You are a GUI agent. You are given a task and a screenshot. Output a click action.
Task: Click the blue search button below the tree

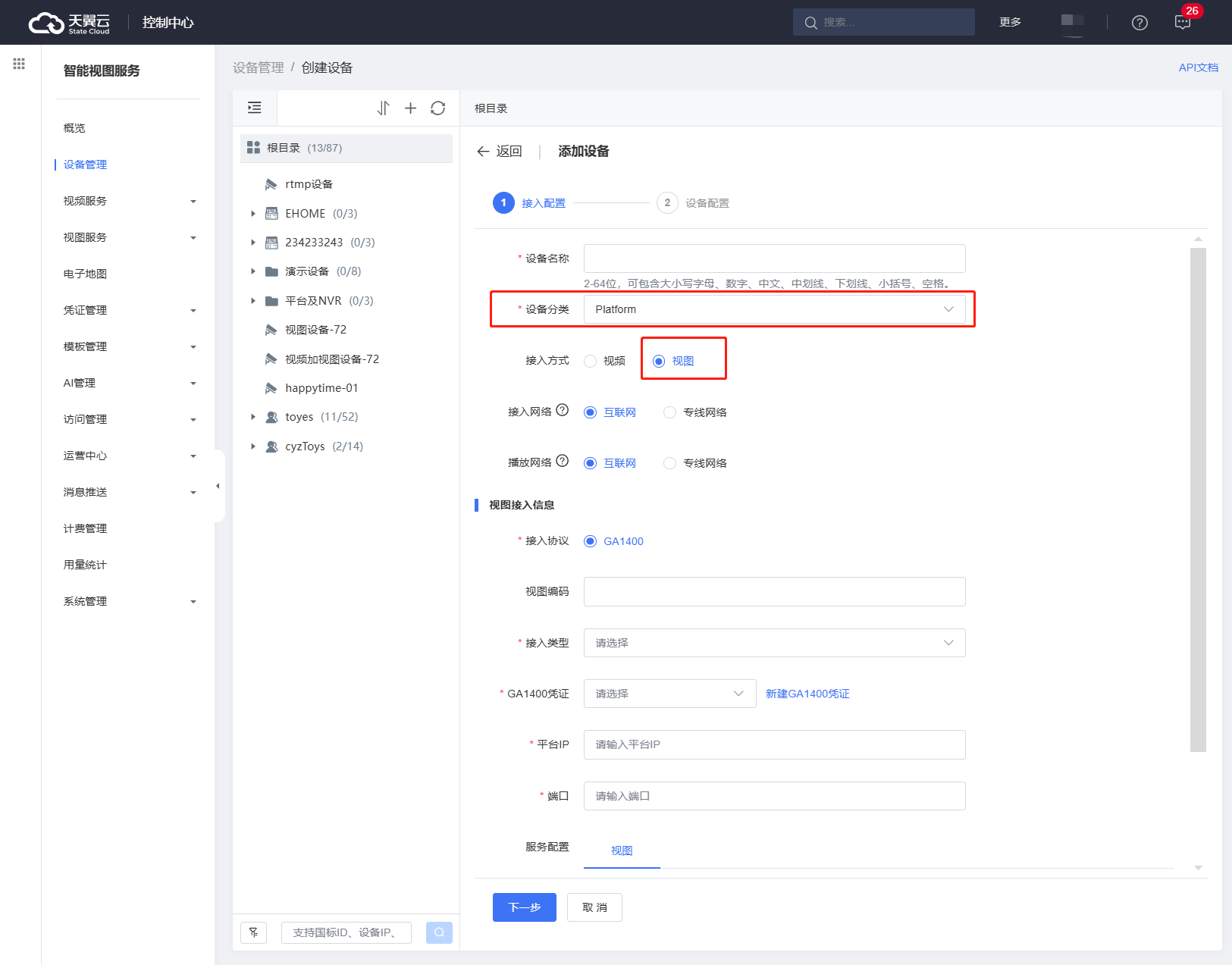(x=439, y=932)
